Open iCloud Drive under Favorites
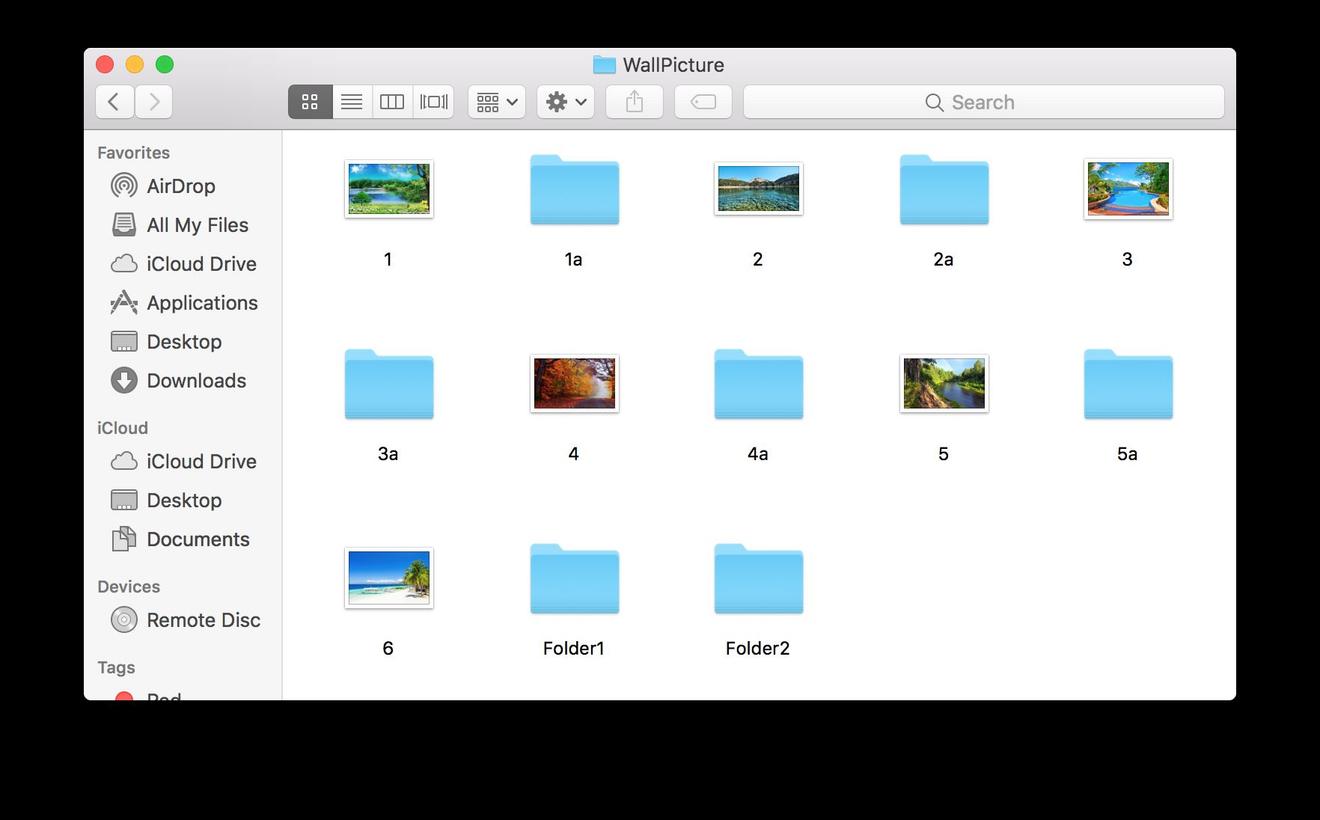 pyautogui.click(x=201, y=264)
